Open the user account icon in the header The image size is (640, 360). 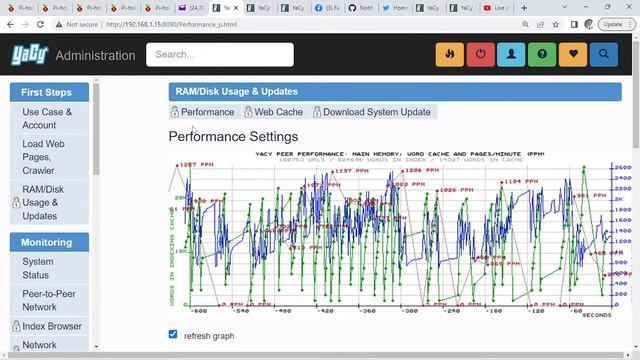[511, 54]
